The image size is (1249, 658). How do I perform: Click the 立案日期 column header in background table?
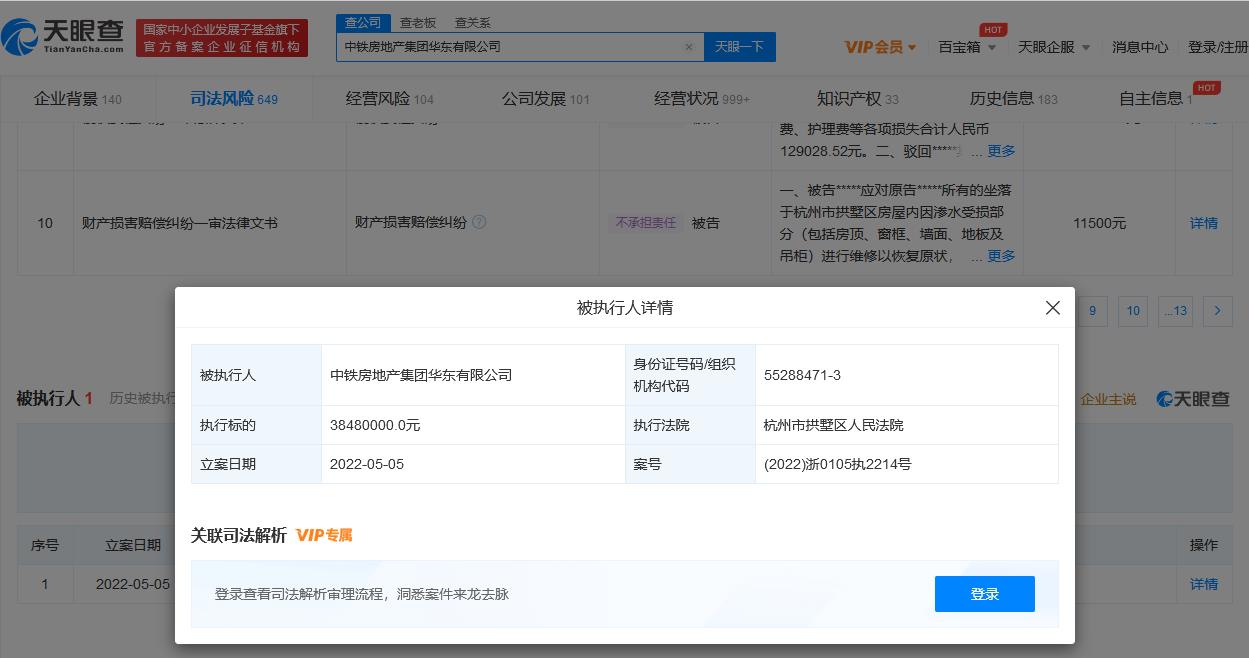133,545
